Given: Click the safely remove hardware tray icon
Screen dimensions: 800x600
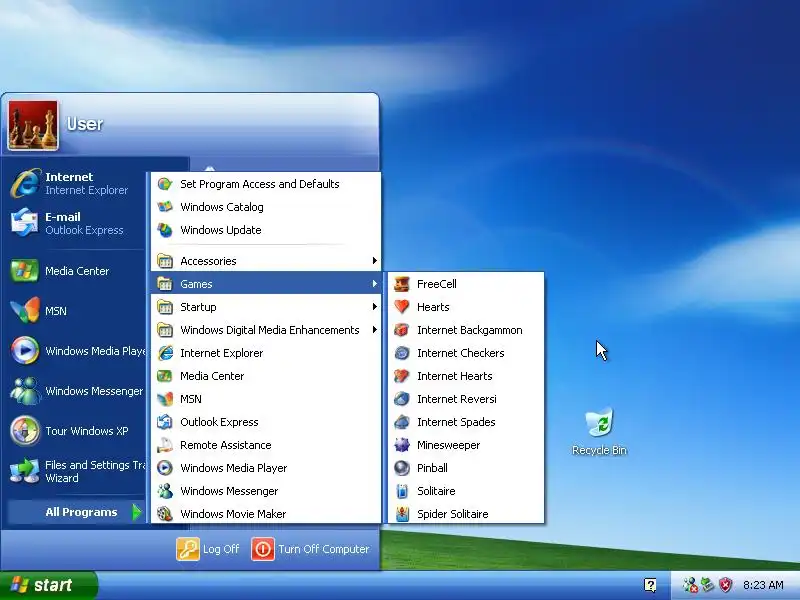Looking at the screenshot, I should [707, 585].
